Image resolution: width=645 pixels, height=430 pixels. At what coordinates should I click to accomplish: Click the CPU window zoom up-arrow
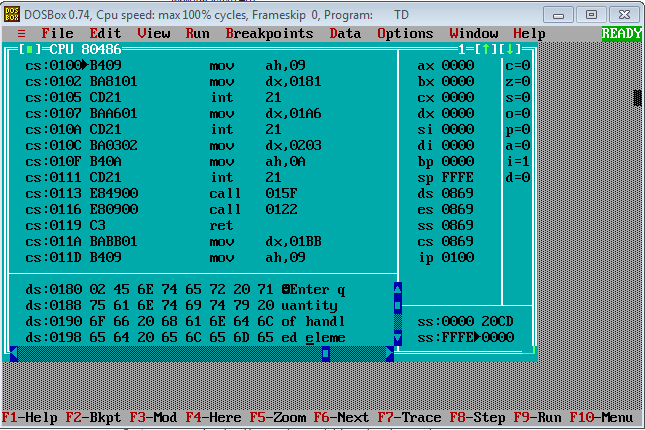click(486, 50)
